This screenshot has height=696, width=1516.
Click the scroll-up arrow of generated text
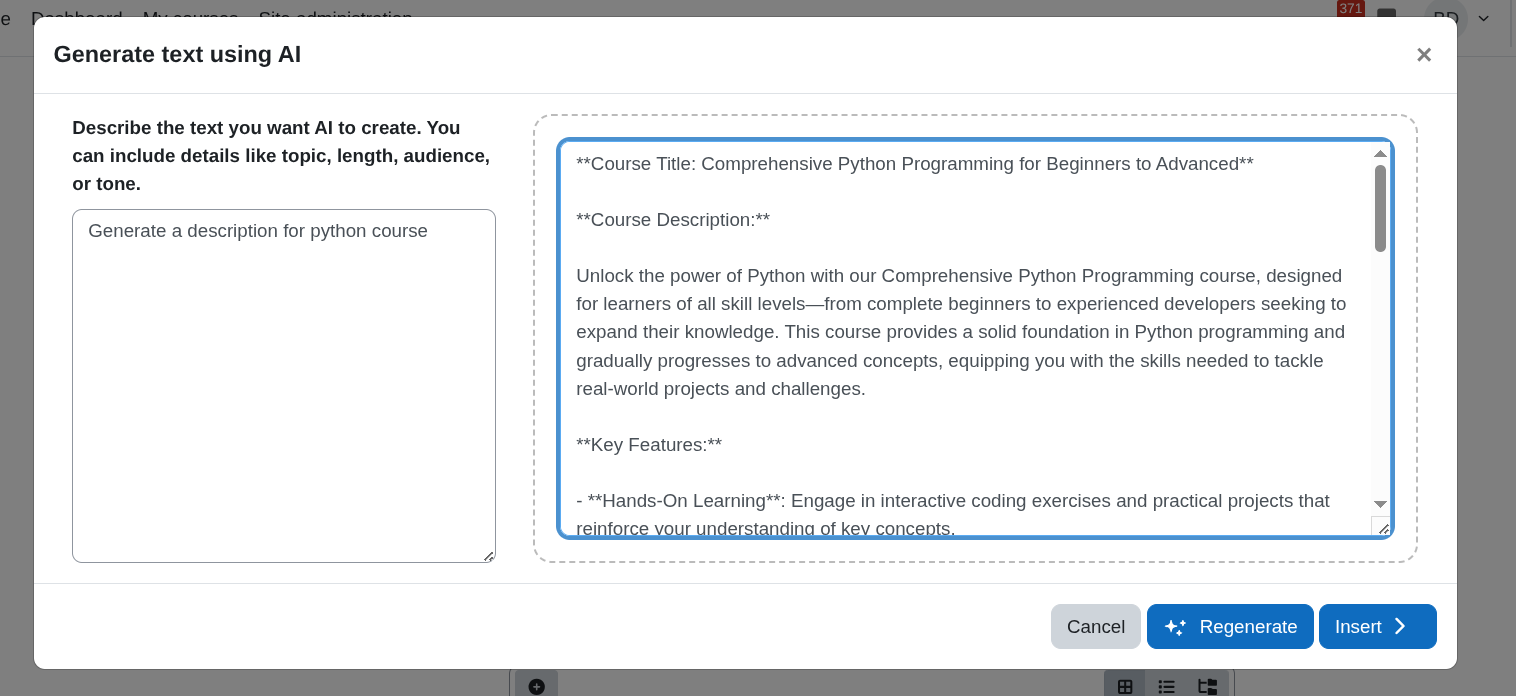coord(1380,152)
